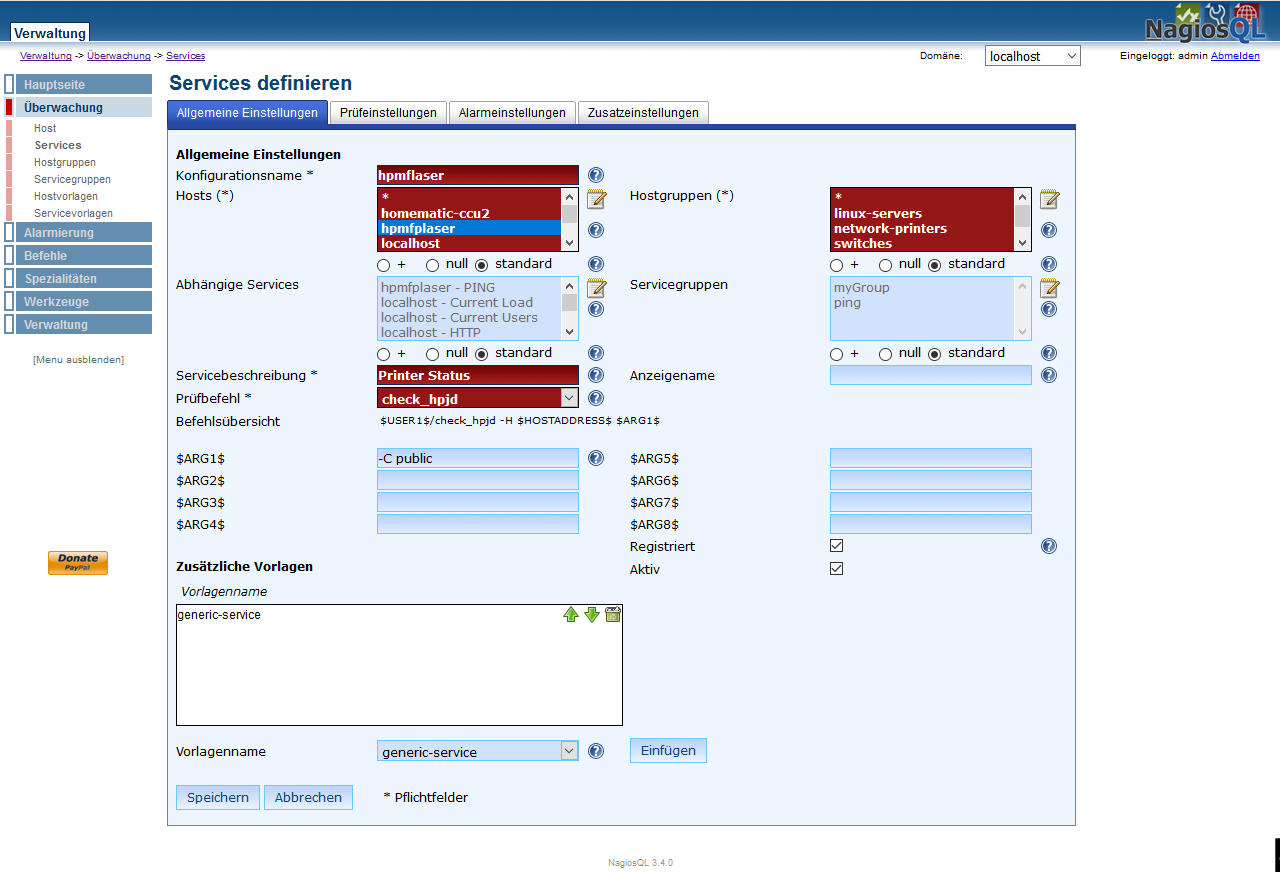The width and height of the screenshot is (1280, 872).
Task: Click help icon beside $ARG1$ field
Action: [x=596, y=458]
